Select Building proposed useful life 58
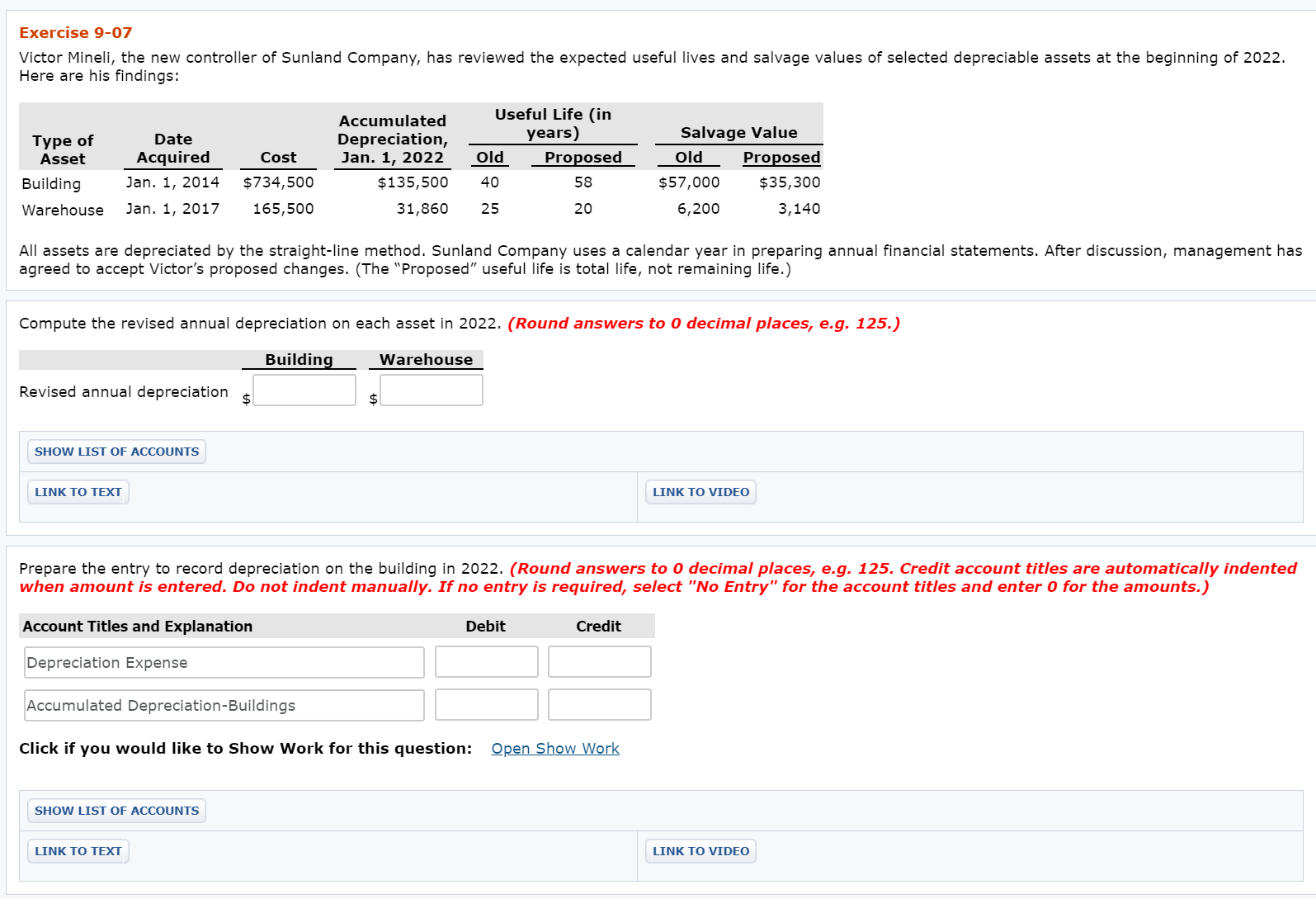The width and height of the screenshot is (1316, 899). 583,182
